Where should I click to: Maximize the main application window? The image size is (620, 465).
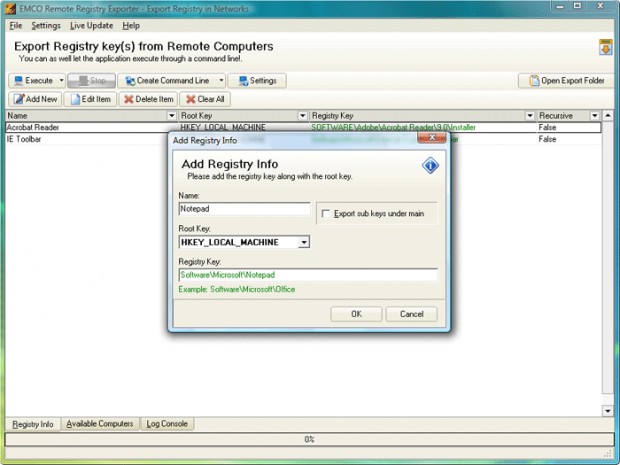[577, 6]
